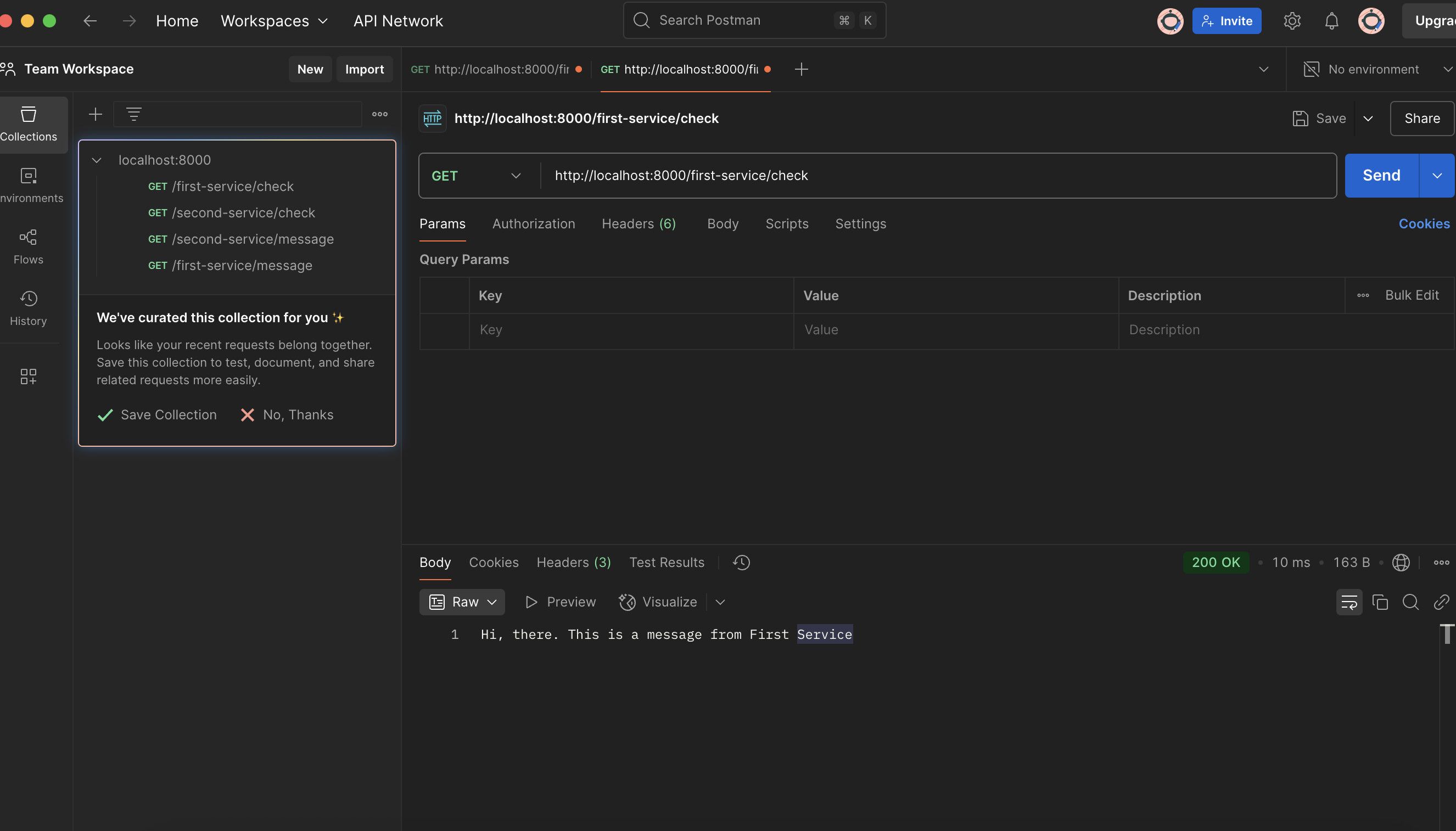1456x831 pixels.
Task: Switch to the Headers (6) request tab
Action: click(x=638, y=224)
